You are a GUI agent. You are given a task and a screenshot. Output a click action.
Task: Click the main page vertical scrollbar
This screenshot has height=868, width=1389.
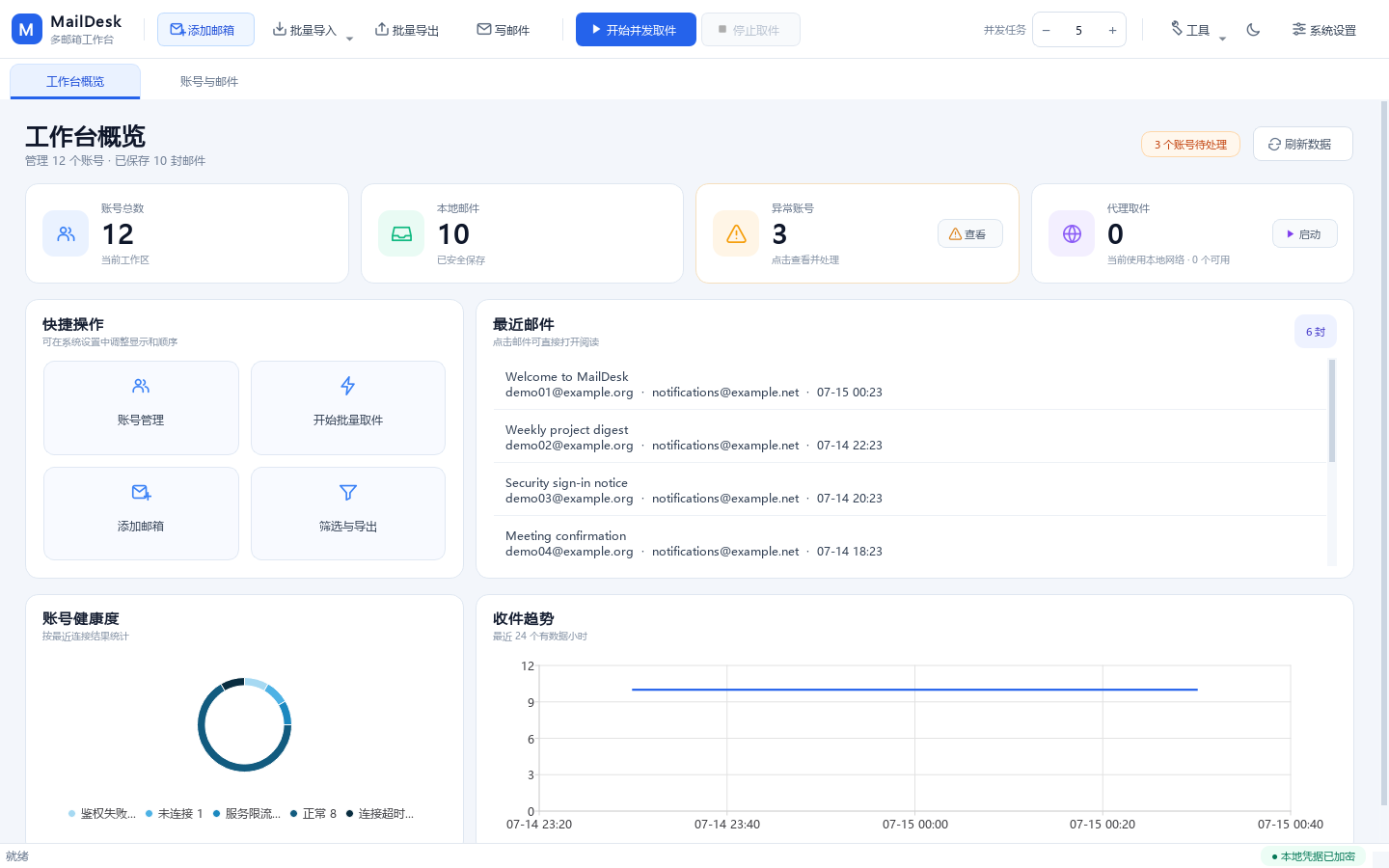(x=1384, y=453)
